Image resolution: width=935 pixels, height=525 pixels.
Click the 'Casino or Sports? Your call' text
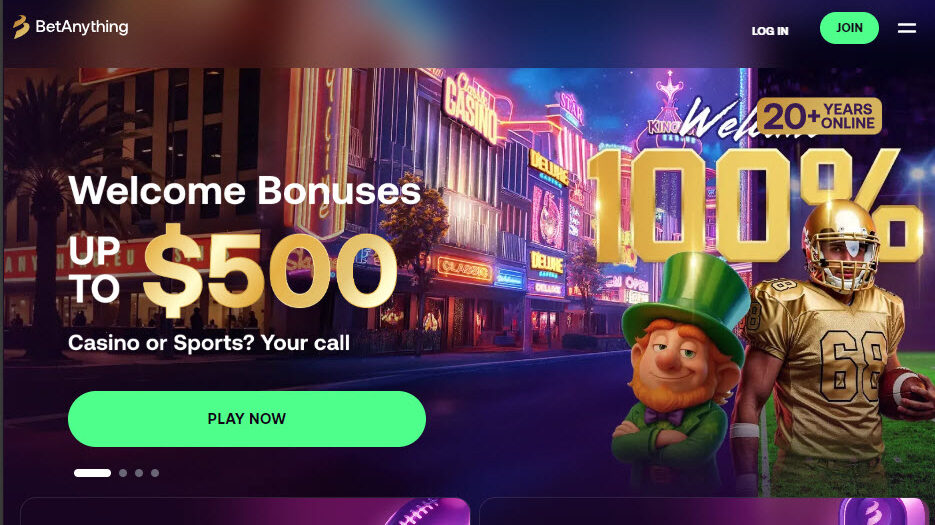point(209,343)
